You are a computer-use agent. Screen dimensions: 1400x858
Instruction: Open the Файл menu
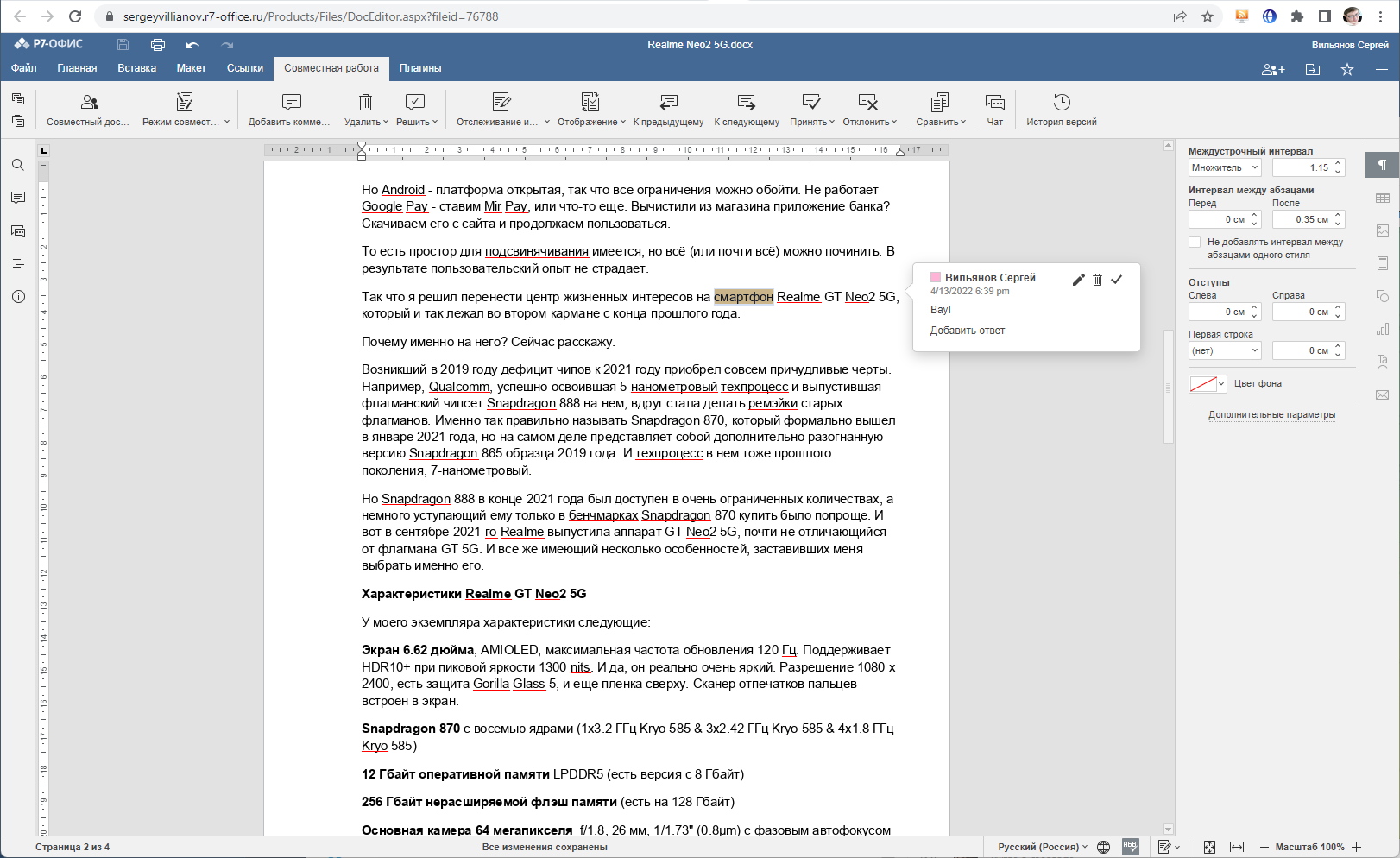(x=24, y=68)
